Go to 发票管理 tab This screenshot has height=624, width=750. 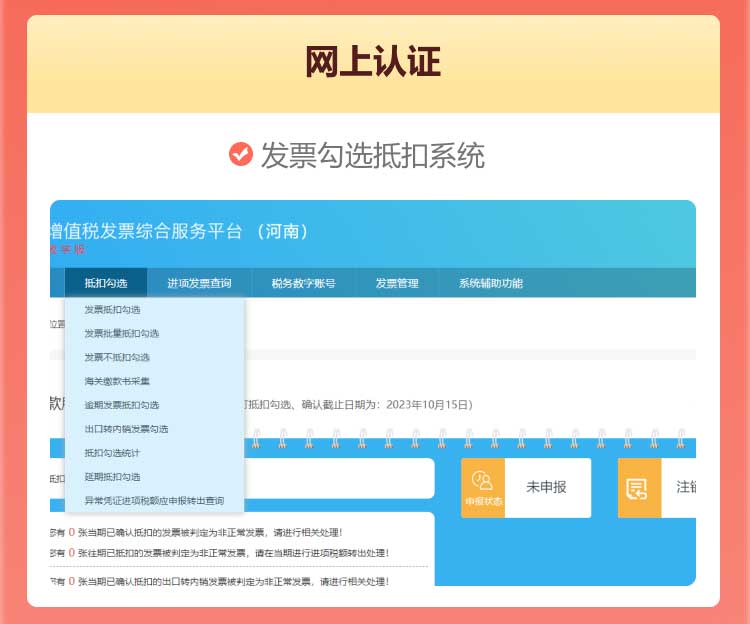pyautogui.click(x=397, y=283)
